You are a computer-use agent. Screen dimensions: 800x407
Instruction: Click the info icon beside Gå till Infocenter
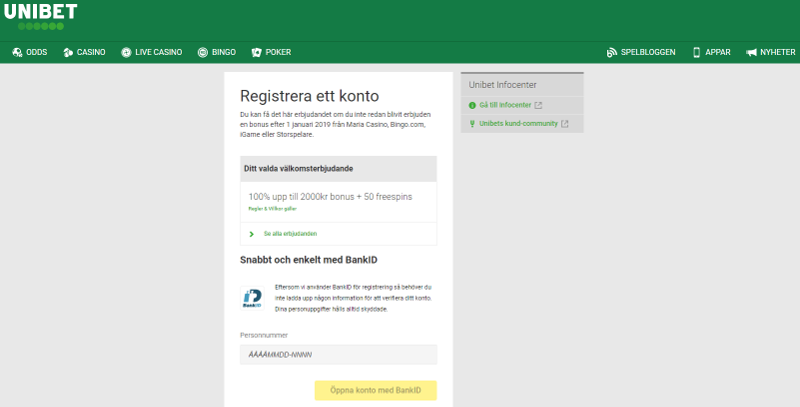click(x=472, y=105)
